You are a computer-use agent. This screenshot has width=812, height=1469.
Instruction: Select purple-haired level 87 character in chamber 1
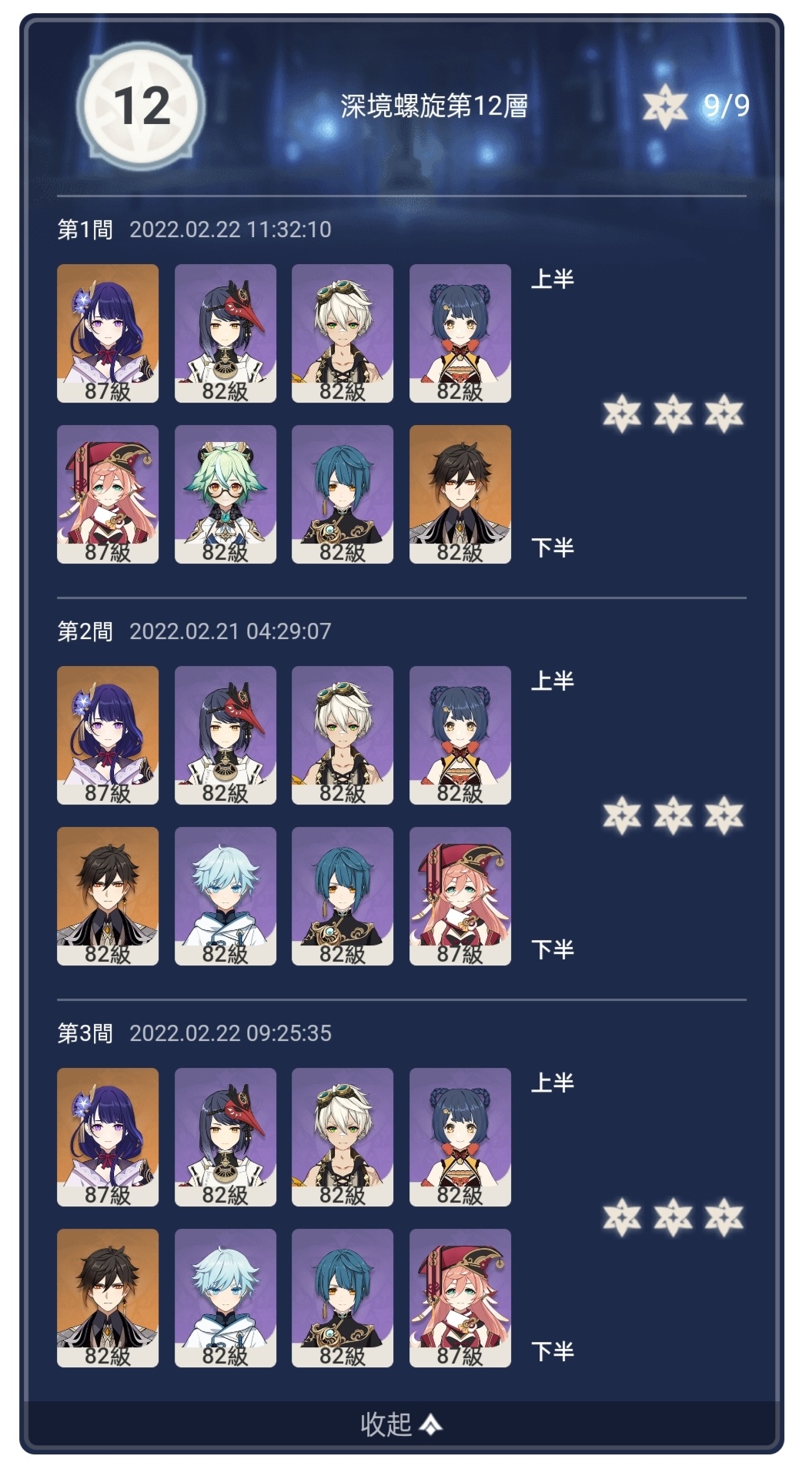(x=108, y=333)
